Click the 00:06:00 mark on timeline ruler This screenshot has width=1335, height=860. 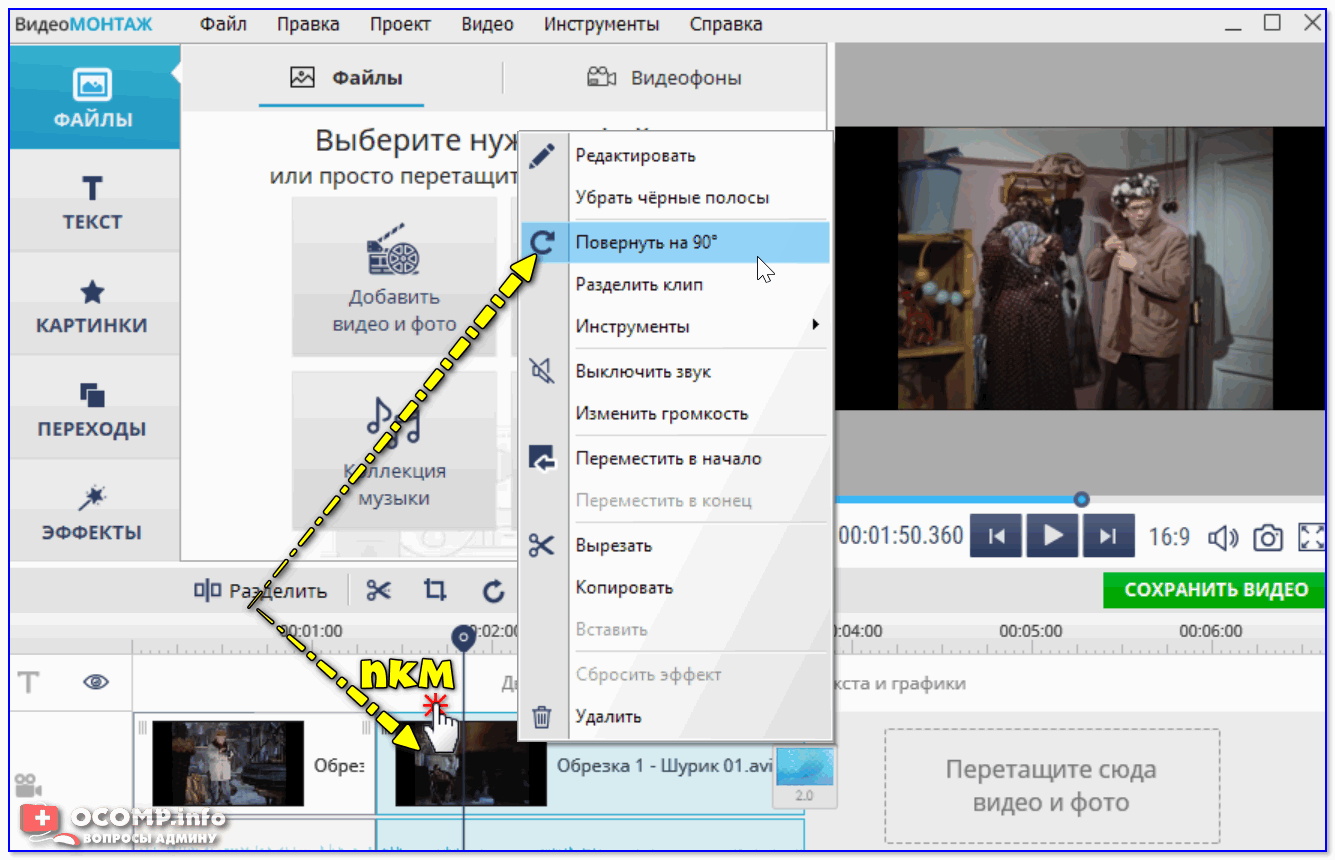coord(1210,632)
